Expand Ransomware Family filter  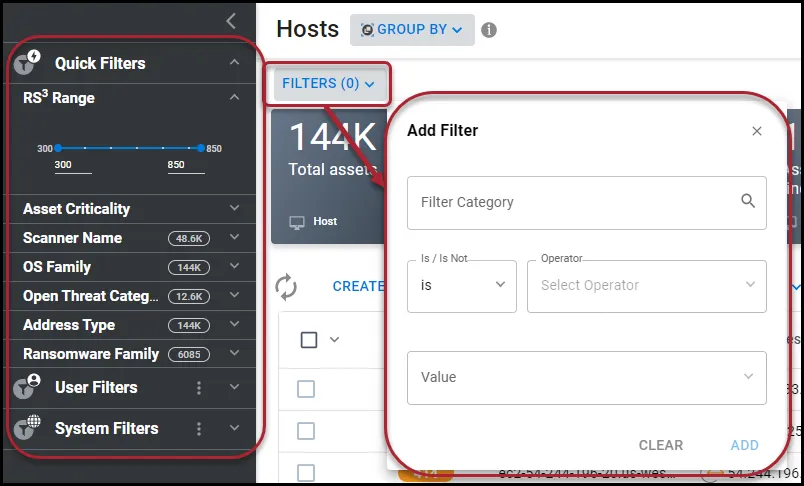tap(234, 353)
